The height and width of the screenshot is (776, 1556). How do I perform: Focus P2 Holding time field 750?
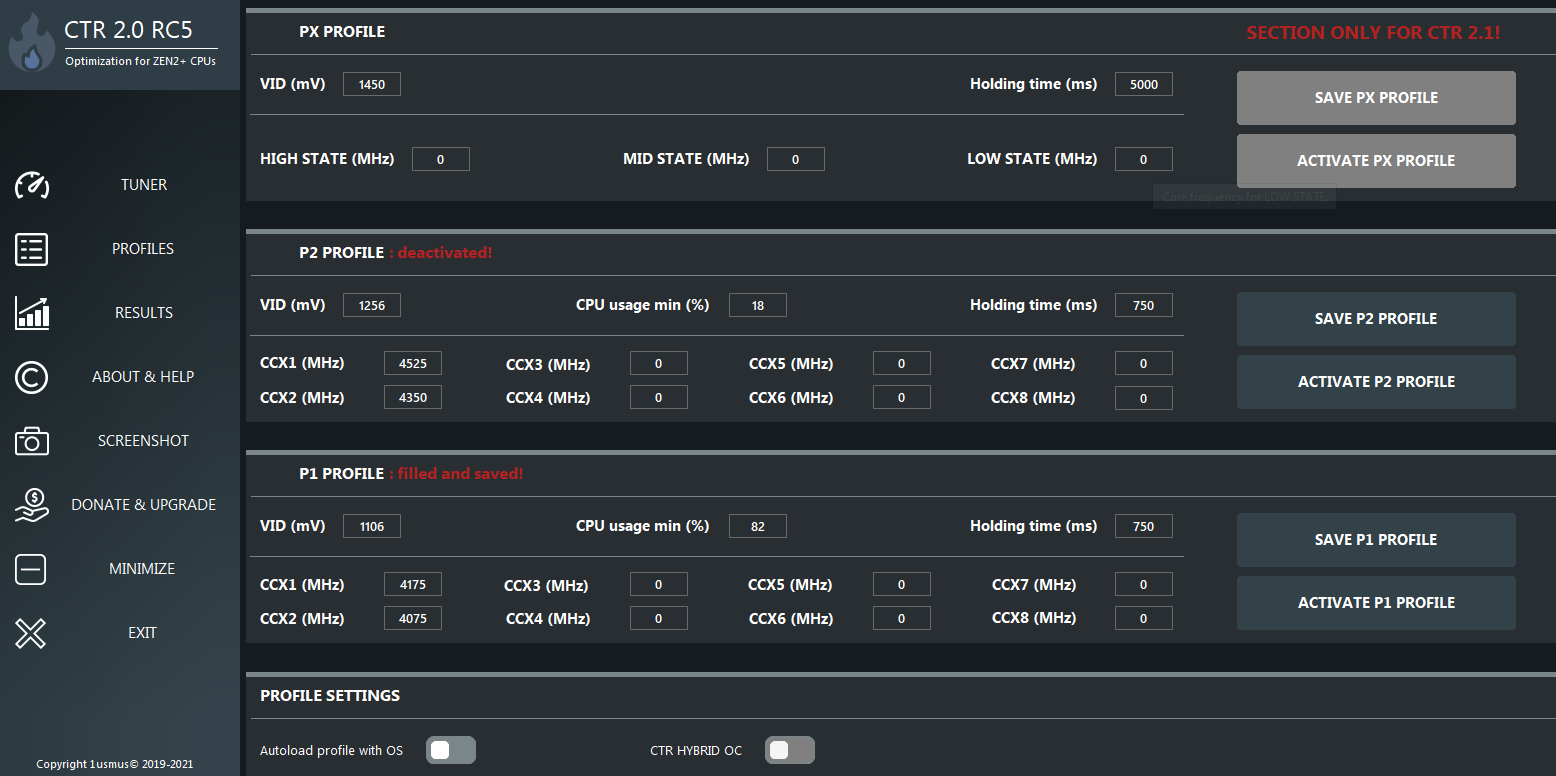coord(1144,306)
